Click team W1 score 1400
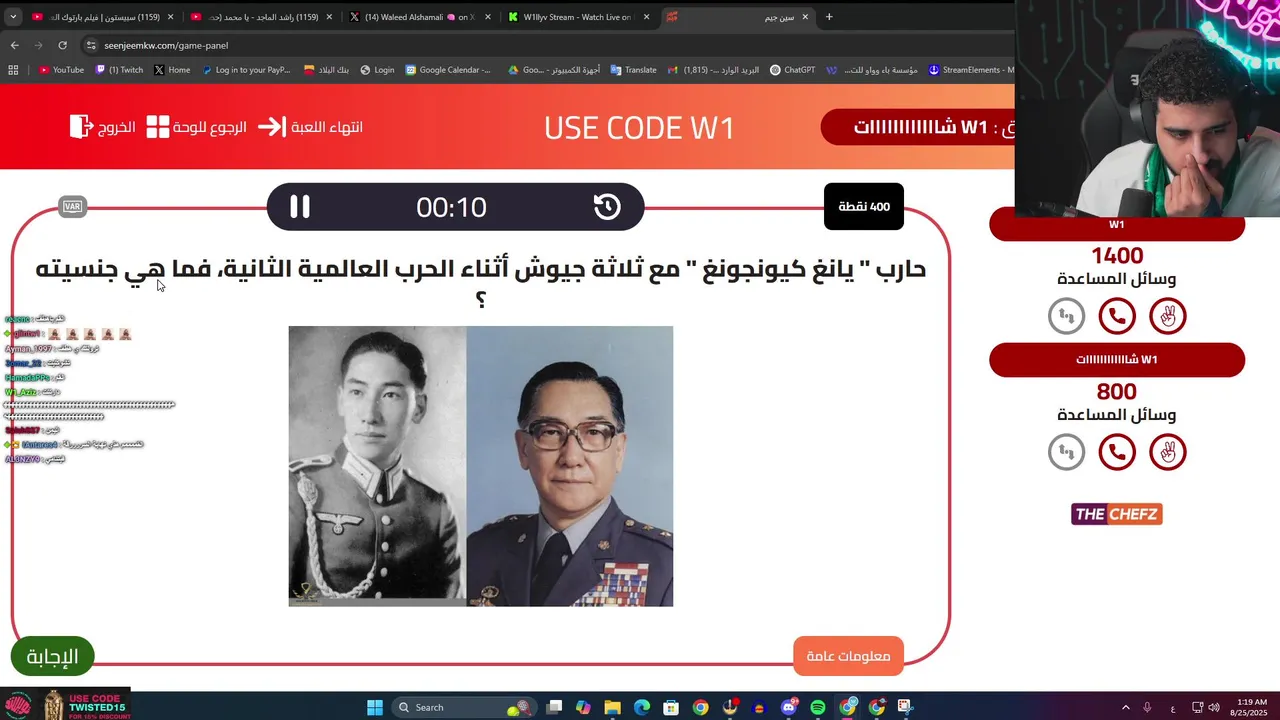The image size is (1280, 720). point(1117,256)
